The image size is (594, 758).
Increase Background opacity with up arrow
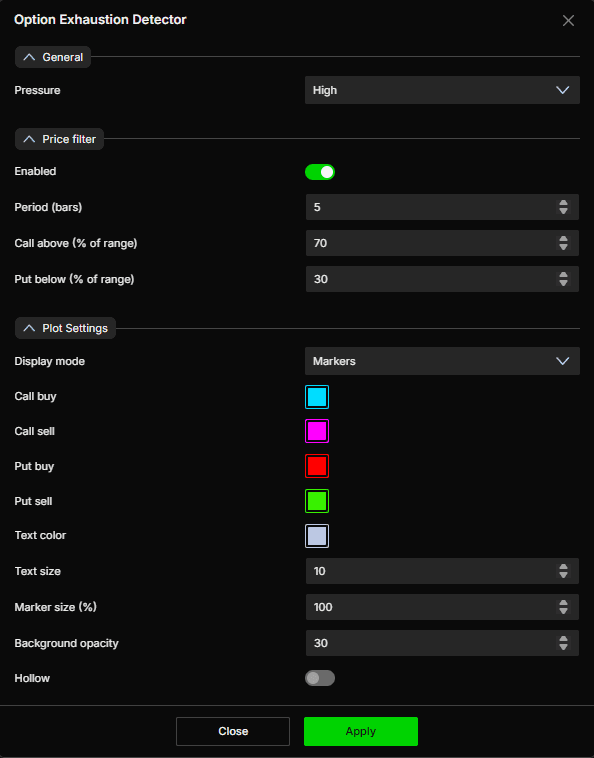(564, 639)
